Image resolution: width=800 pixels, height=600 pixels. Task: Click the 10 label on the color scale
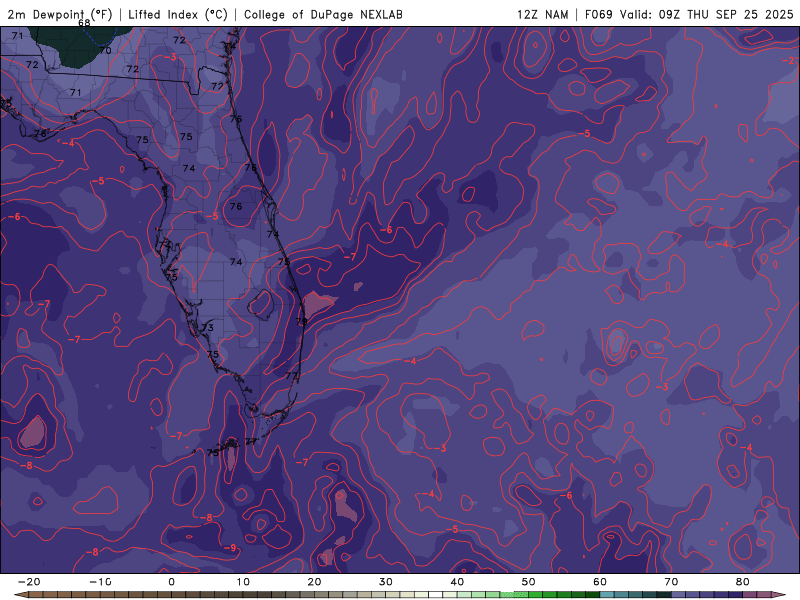[x=243, y=582]
